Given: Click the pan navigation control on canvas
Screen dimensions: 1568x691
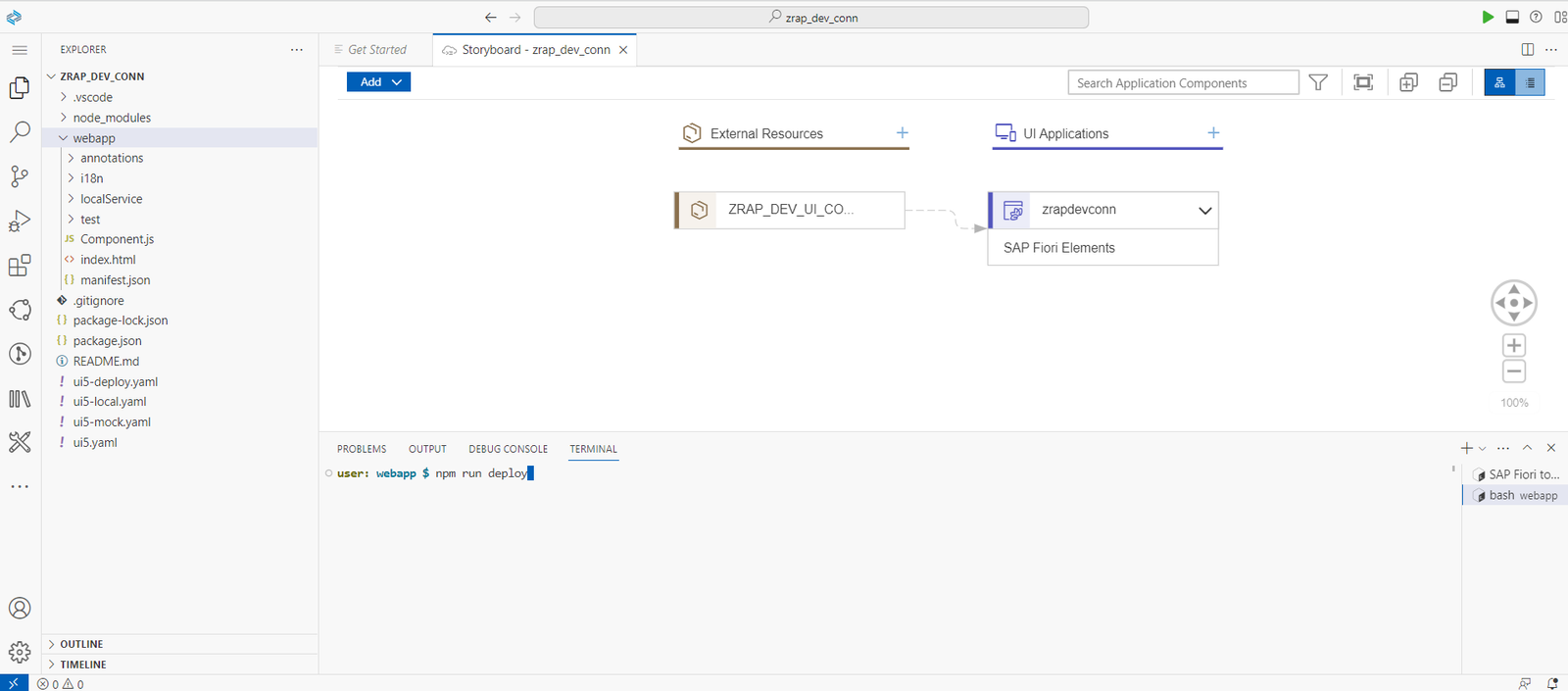Looking at the screenshot, I should pyautogui.click(x=1514, y=303).
